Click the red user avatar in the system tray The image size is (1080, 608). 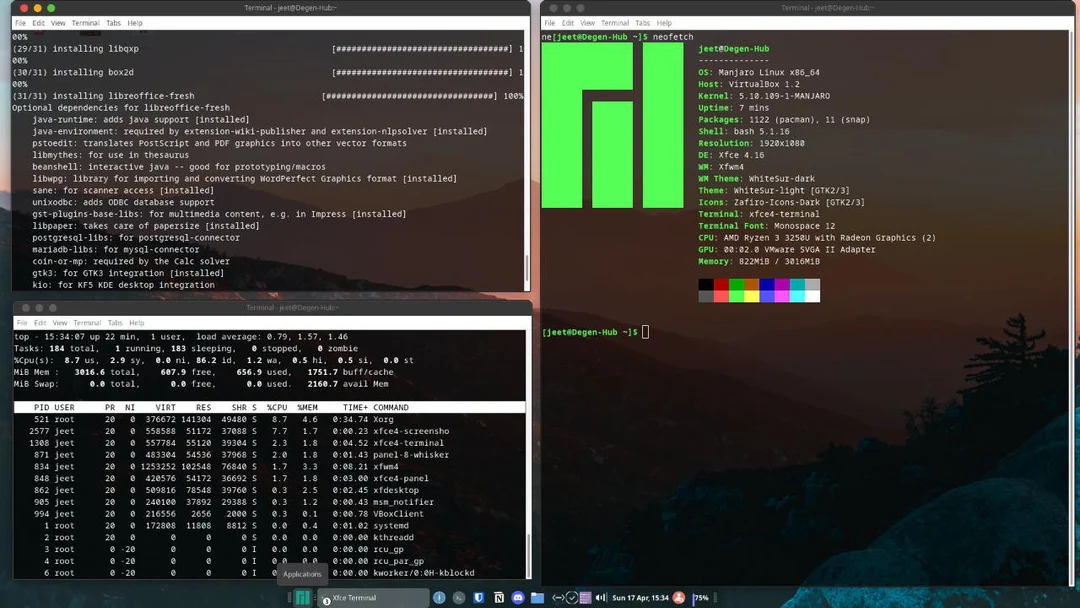click(678, 599)
